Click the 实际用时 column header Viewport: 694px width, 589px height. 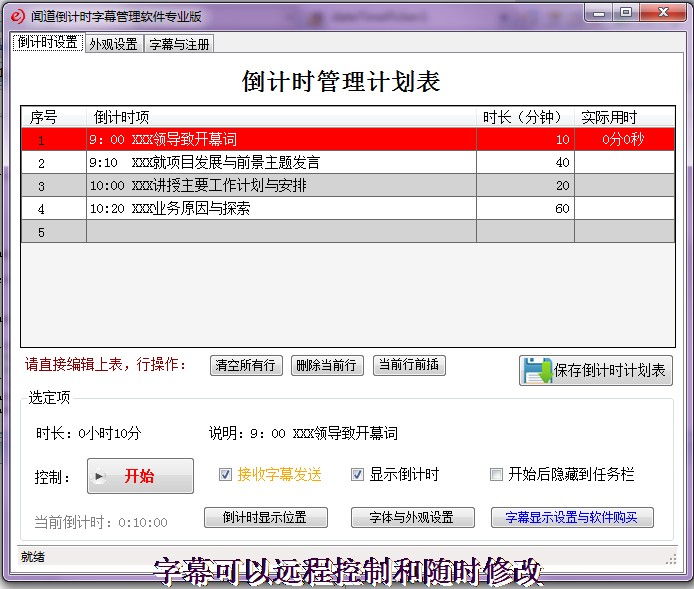tap(625, 117)
